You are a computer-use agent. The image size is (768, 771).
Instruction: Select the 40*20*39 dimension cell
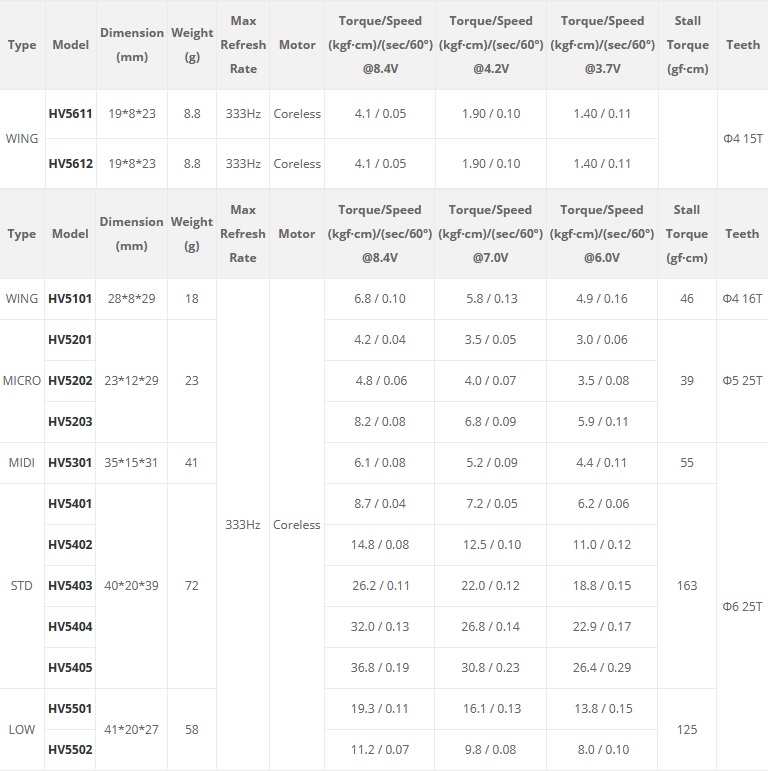(131, 586)
